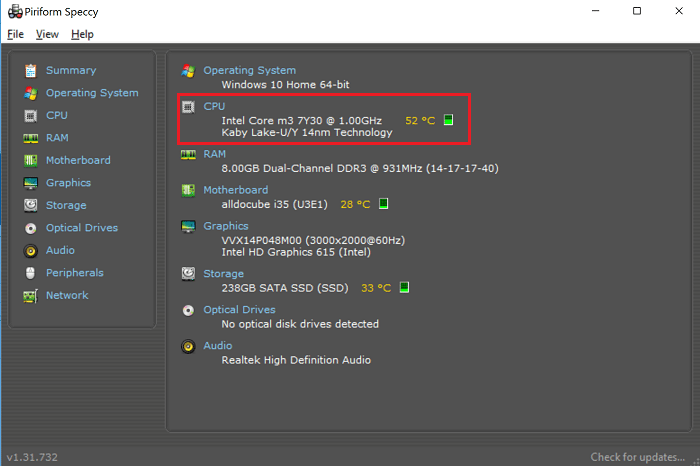Screen dimensions: 700x466
Task: Open the View menu
Action: [47, 34]
